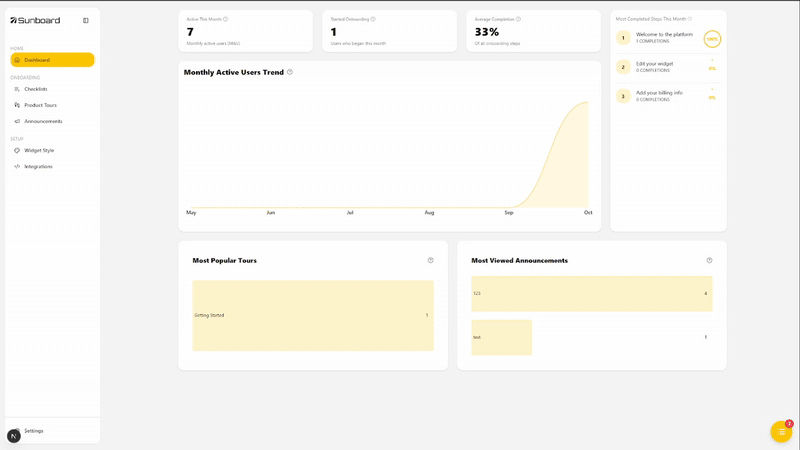Show help for Most Popular Tours

pyautogui.click(x=431, y=260)
